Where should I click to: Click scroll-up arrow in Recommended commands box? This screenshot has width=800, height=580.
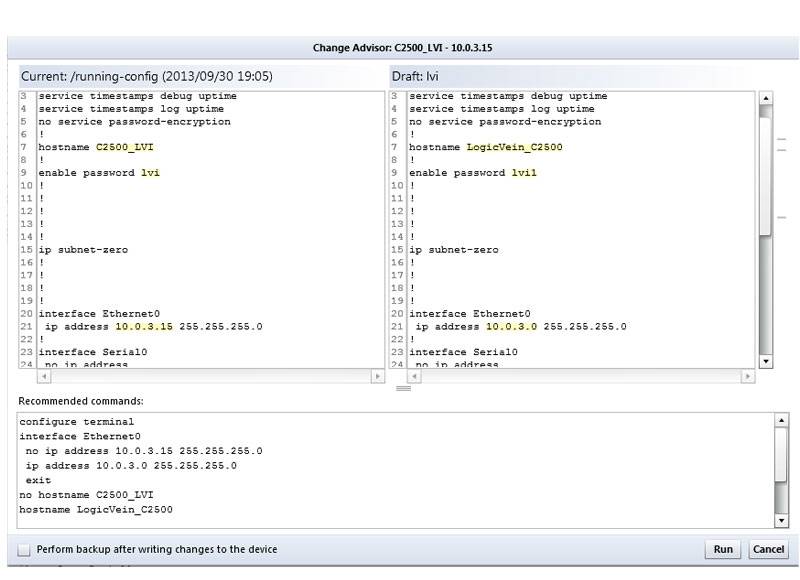(781, 421)
